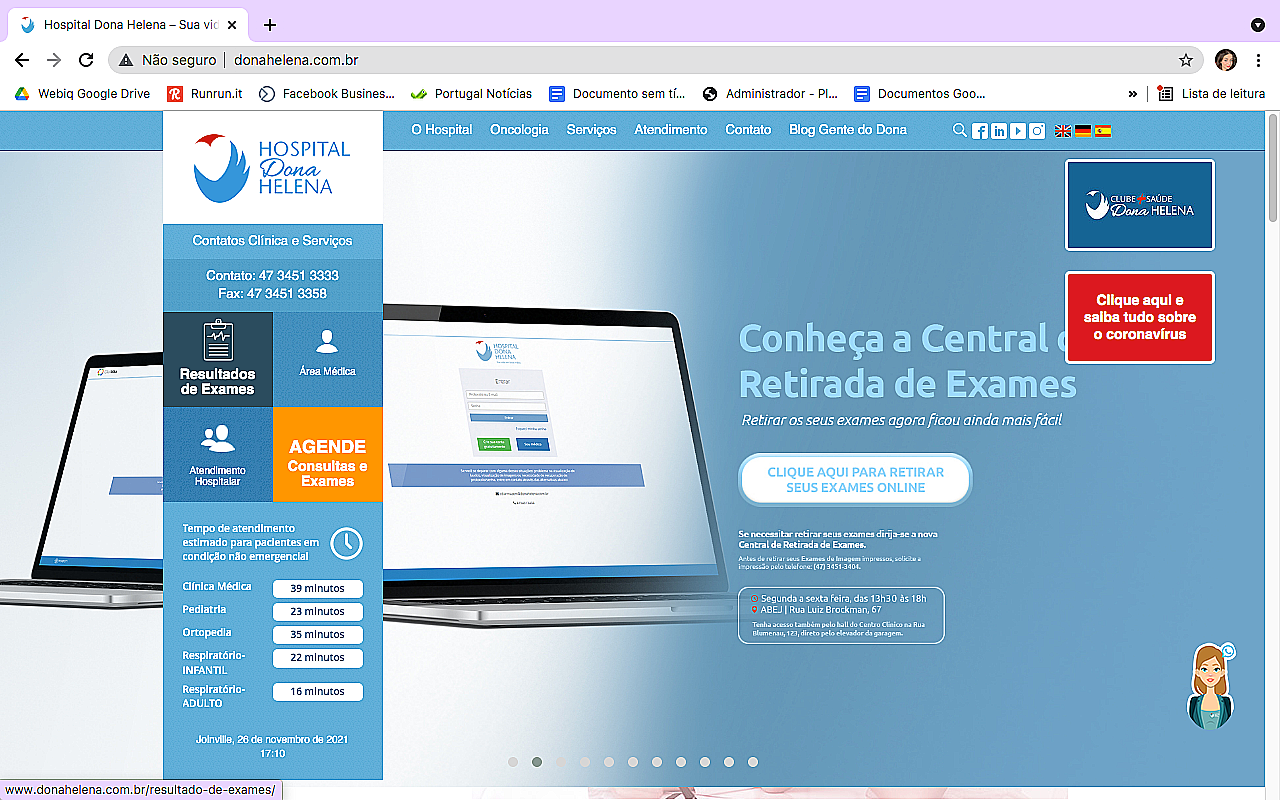Click Clique aqui para retirar exames online
The width and height of the screenshot is (1280, 800).
click(855, 480)
